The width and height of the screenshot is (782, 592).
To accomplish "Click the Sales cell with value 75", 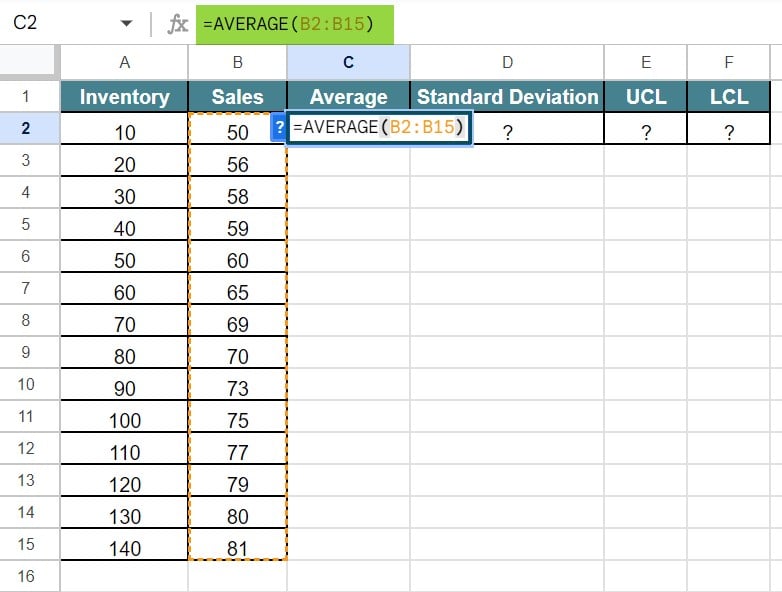I will (x=237, y=416).
